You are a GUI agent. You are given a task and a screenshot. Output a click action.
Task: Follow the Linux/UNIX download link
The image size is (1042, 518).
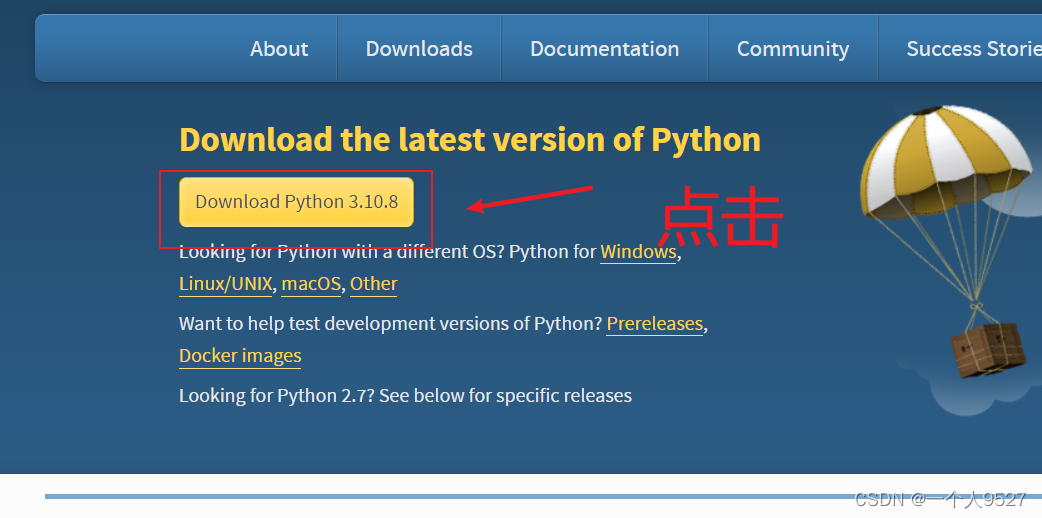click(225, 284)
